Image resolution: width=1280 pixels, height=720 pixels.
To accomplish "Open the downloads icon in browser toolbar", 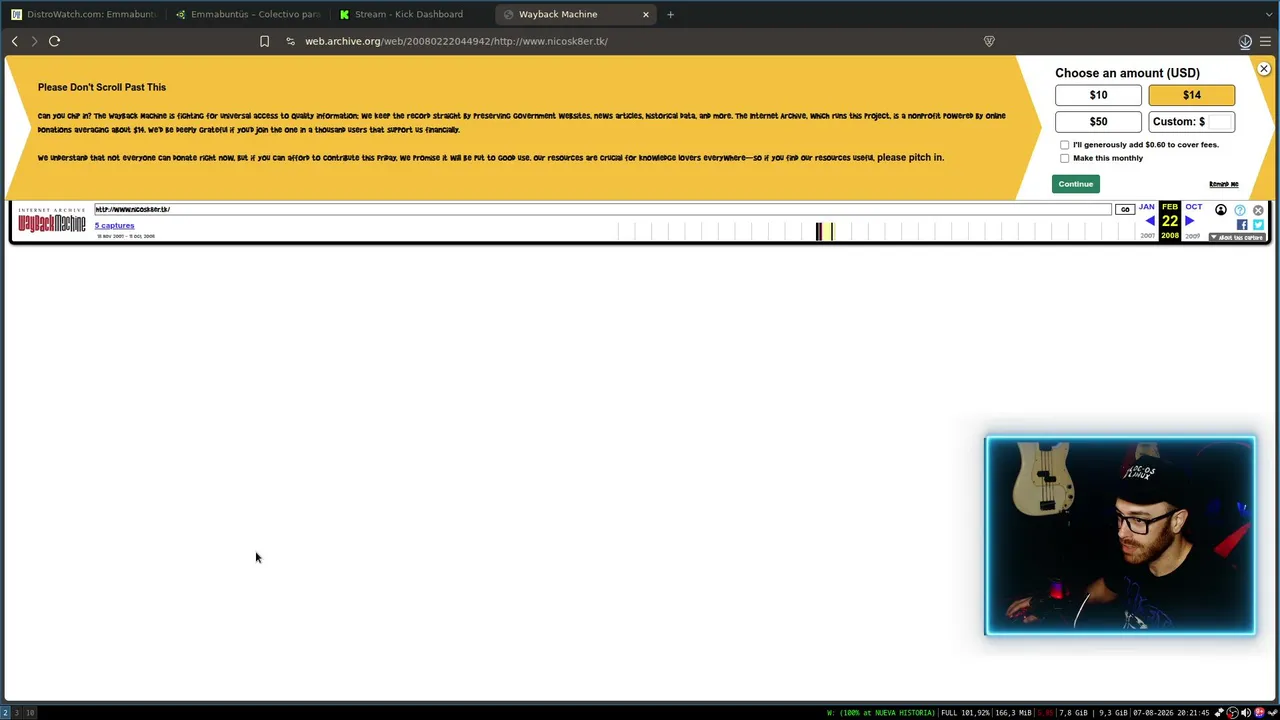I will coord(1245,41).
